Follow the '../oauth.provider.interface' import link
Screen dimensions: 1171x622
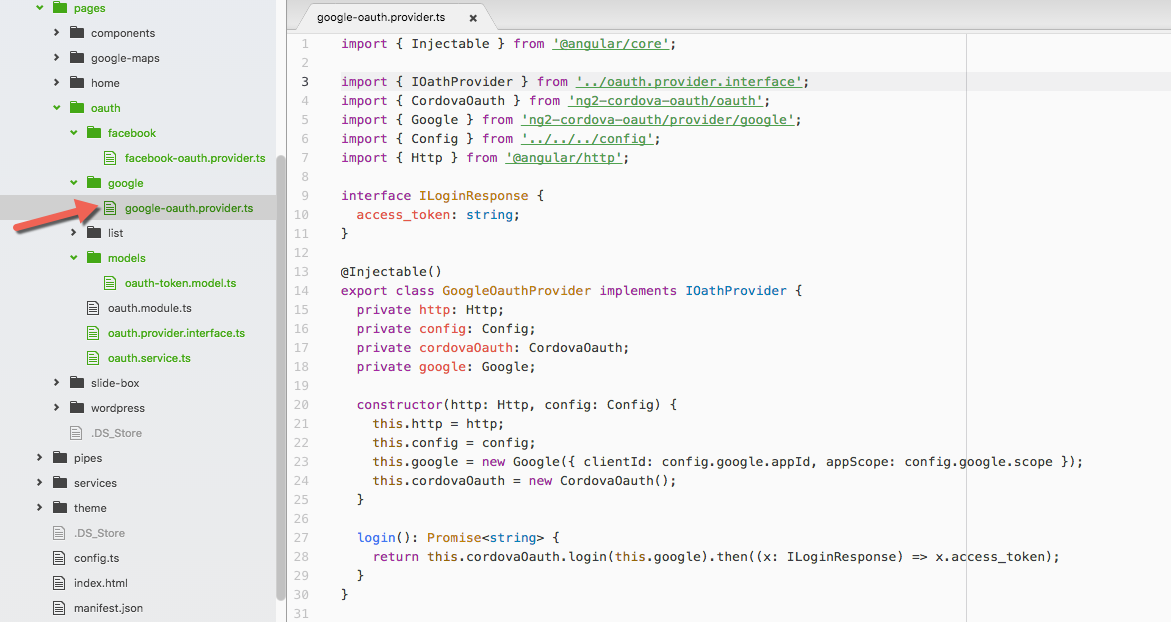coord(689,81)
